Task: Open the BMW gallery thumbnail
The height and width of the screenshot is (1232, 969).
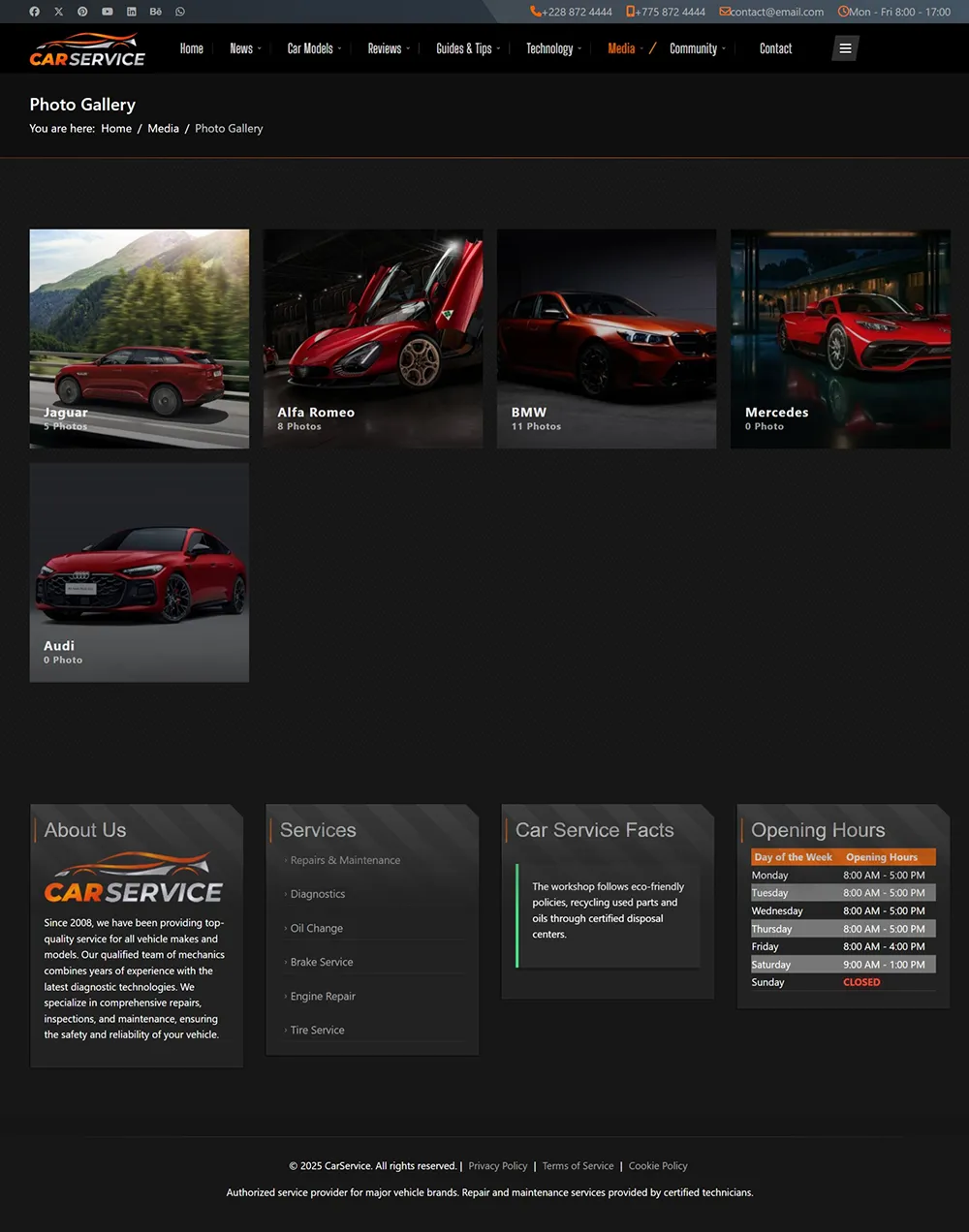Action: (607, 339)
